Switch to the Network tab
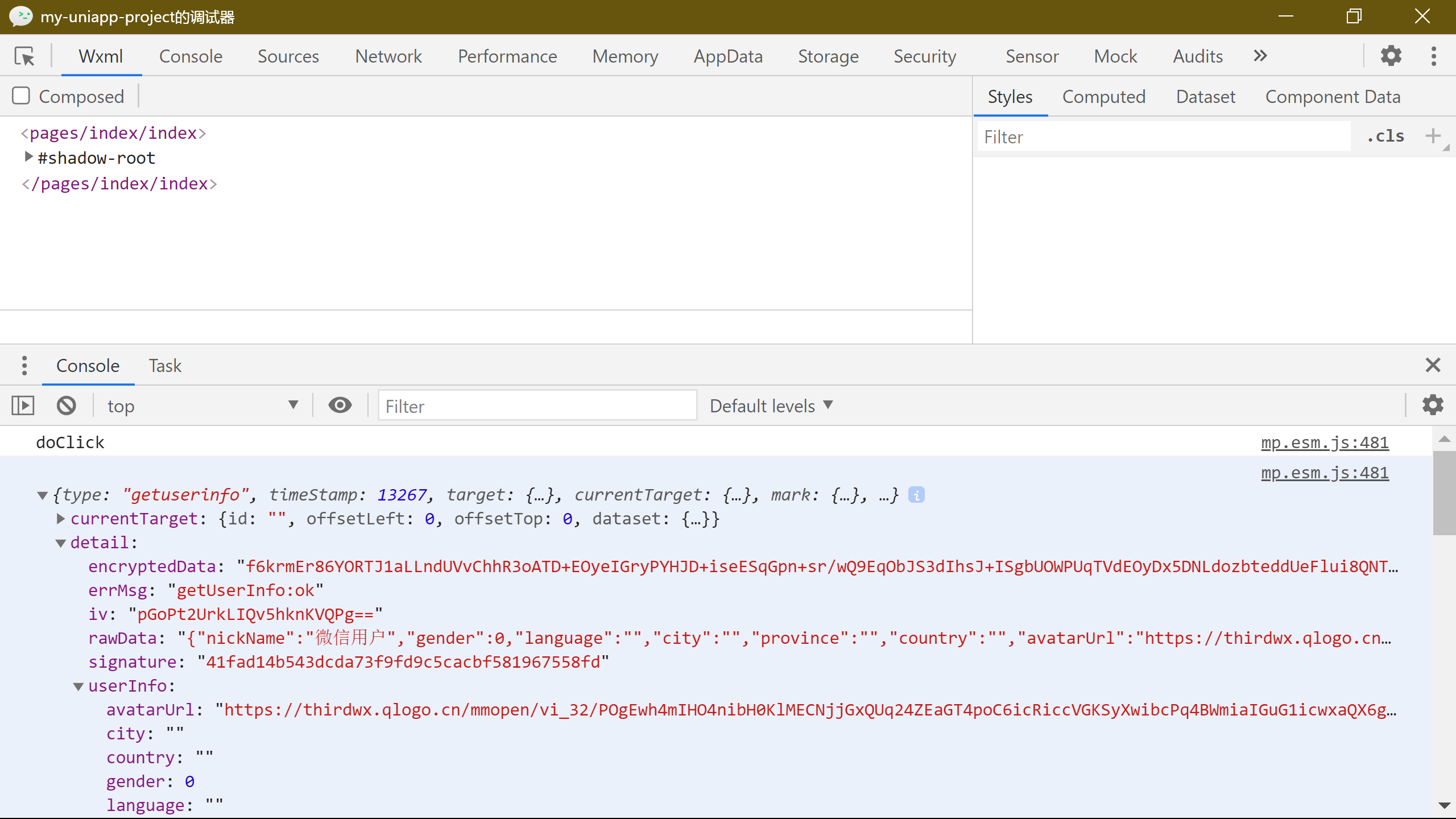This screenshot has width=1456, height=819. click(x=388, y=56)
